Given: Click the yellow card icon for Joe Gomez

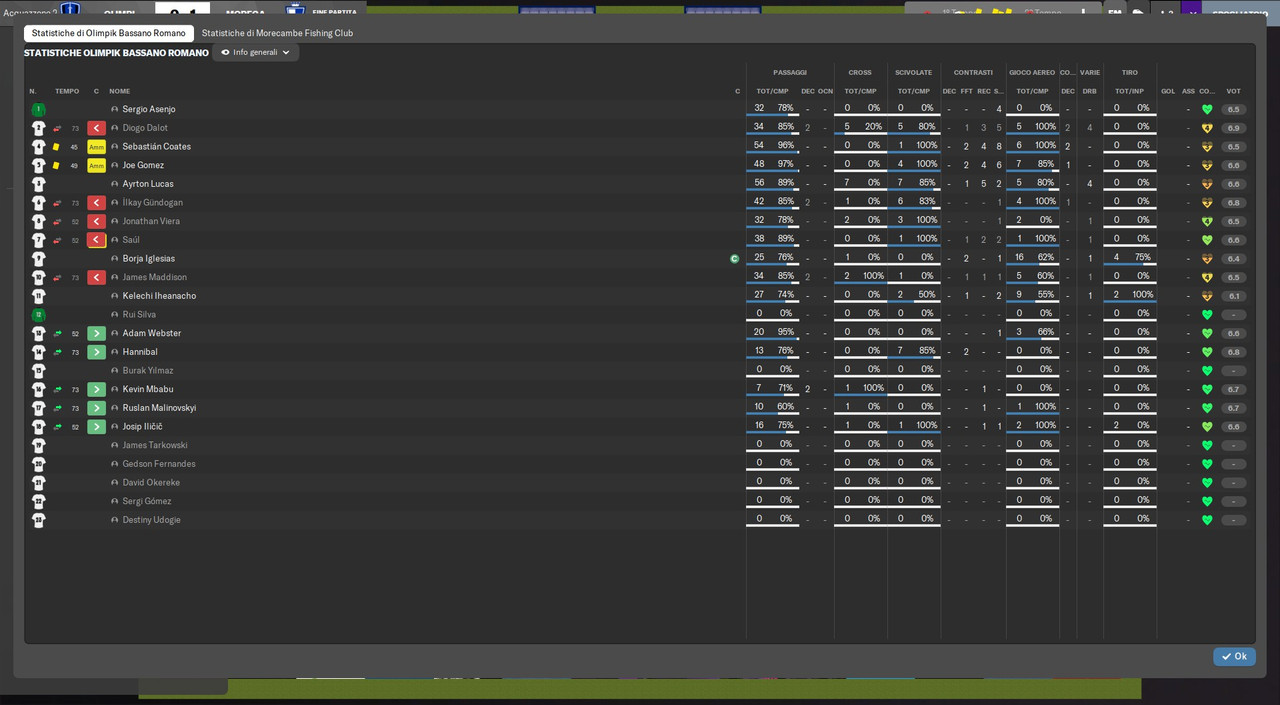Looking at the screenshot, I should [56, 165].
